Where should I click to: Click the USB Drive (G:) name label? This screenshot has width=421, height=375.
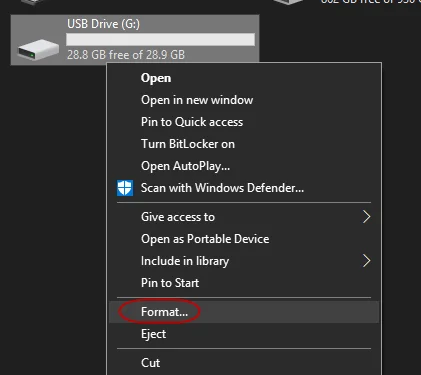103,24
